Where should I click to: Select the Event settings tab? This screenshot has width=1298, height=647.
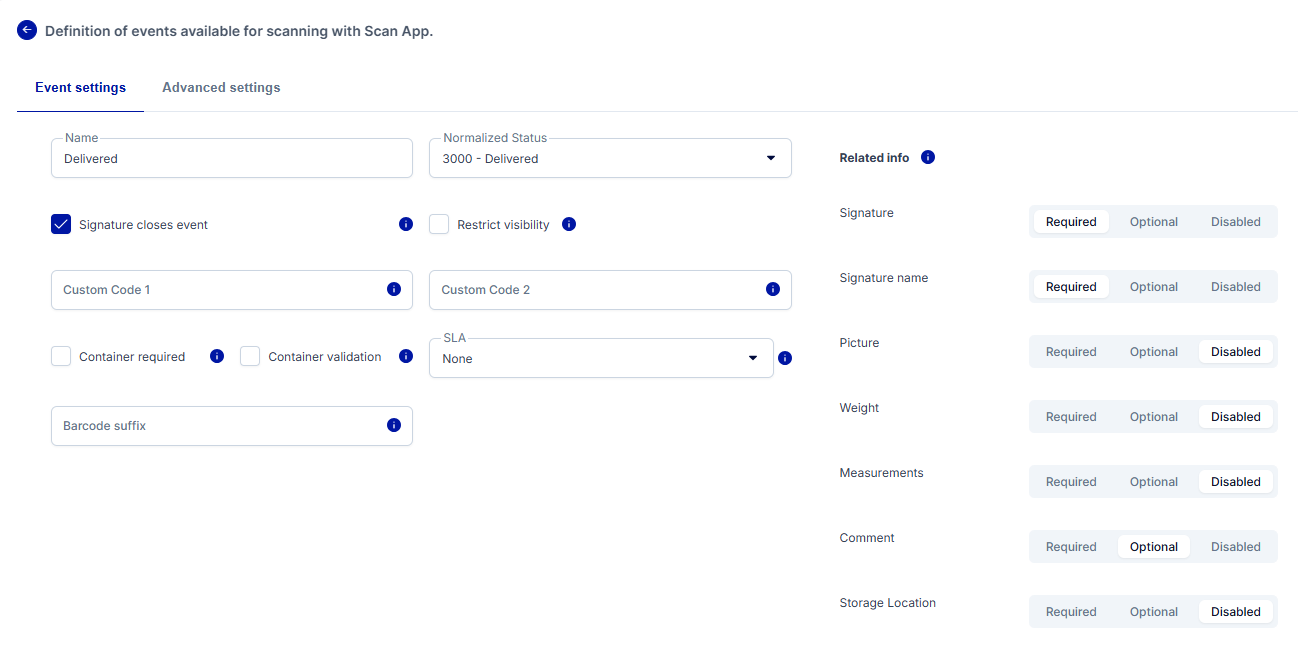pos(80,88)
